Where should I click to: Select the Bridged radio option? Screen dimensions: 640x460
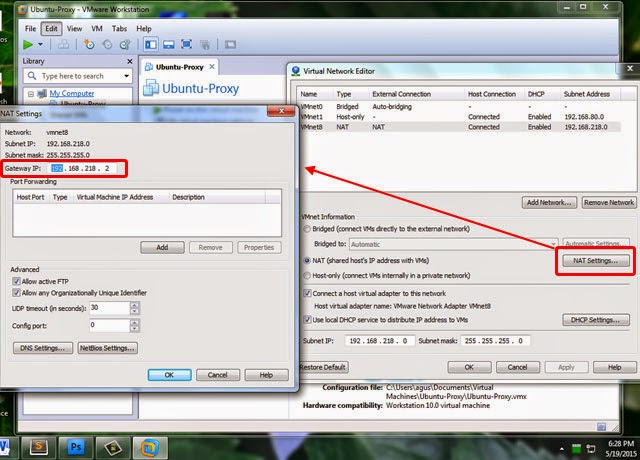pyautogui.click(x=307, y=229)
